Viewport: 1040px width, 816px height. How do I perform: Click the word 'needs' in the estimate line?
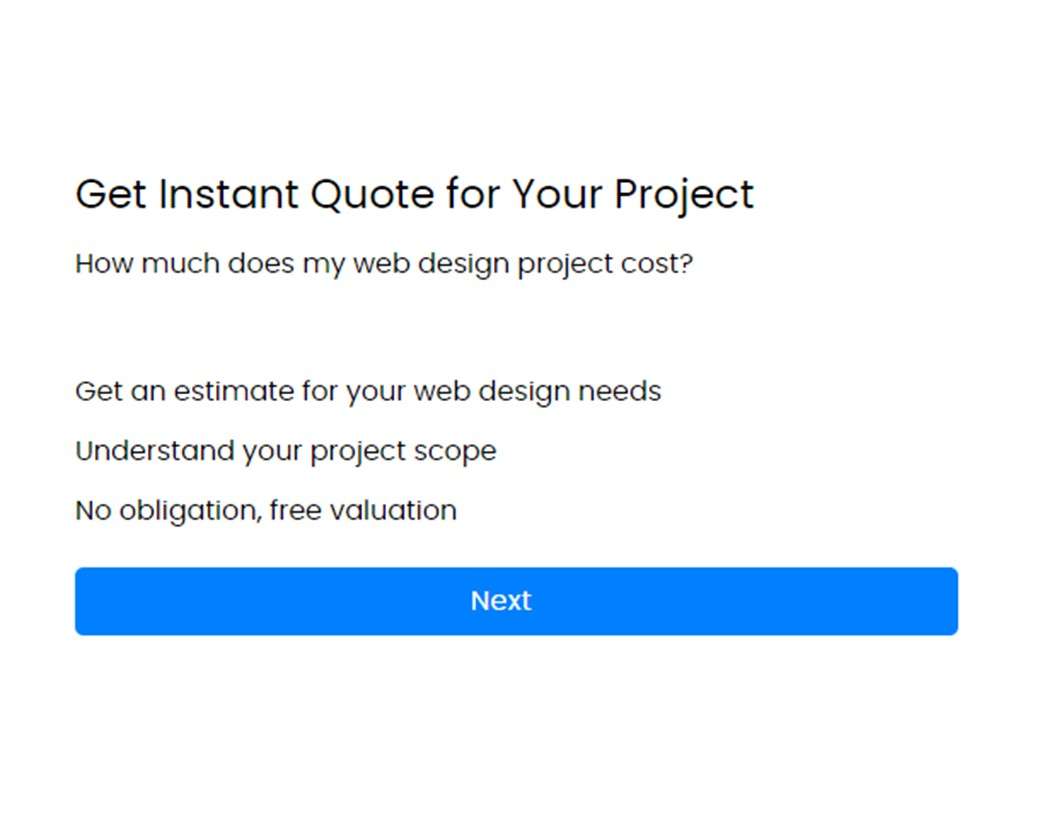(x=619, y=391)
